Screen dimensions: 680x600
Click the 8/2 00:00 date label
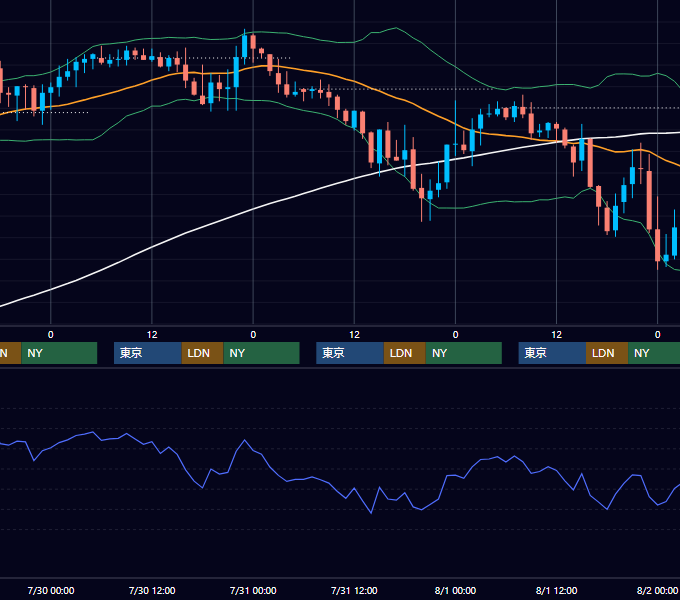pyautogui.click(x=657, y=590)
